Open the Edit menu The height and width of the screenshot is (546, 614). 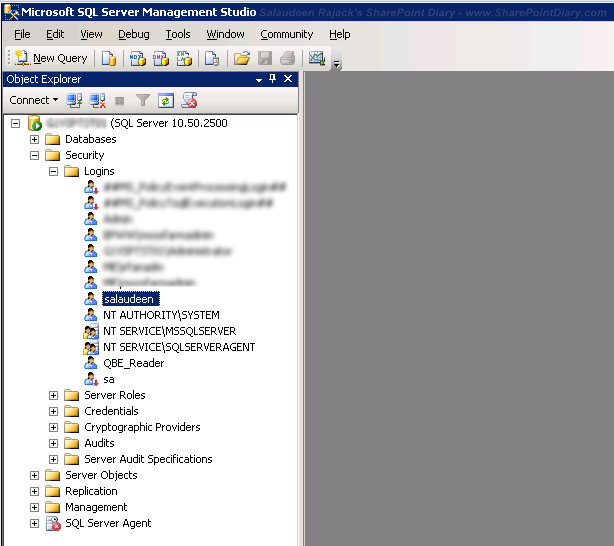click(x=55, y=34)
